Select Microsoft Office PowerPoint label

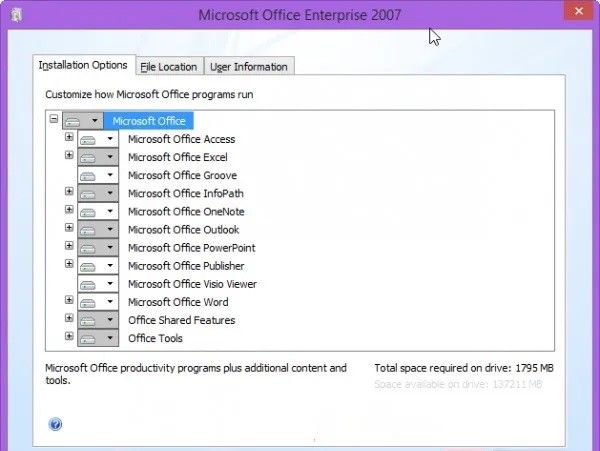191,248
